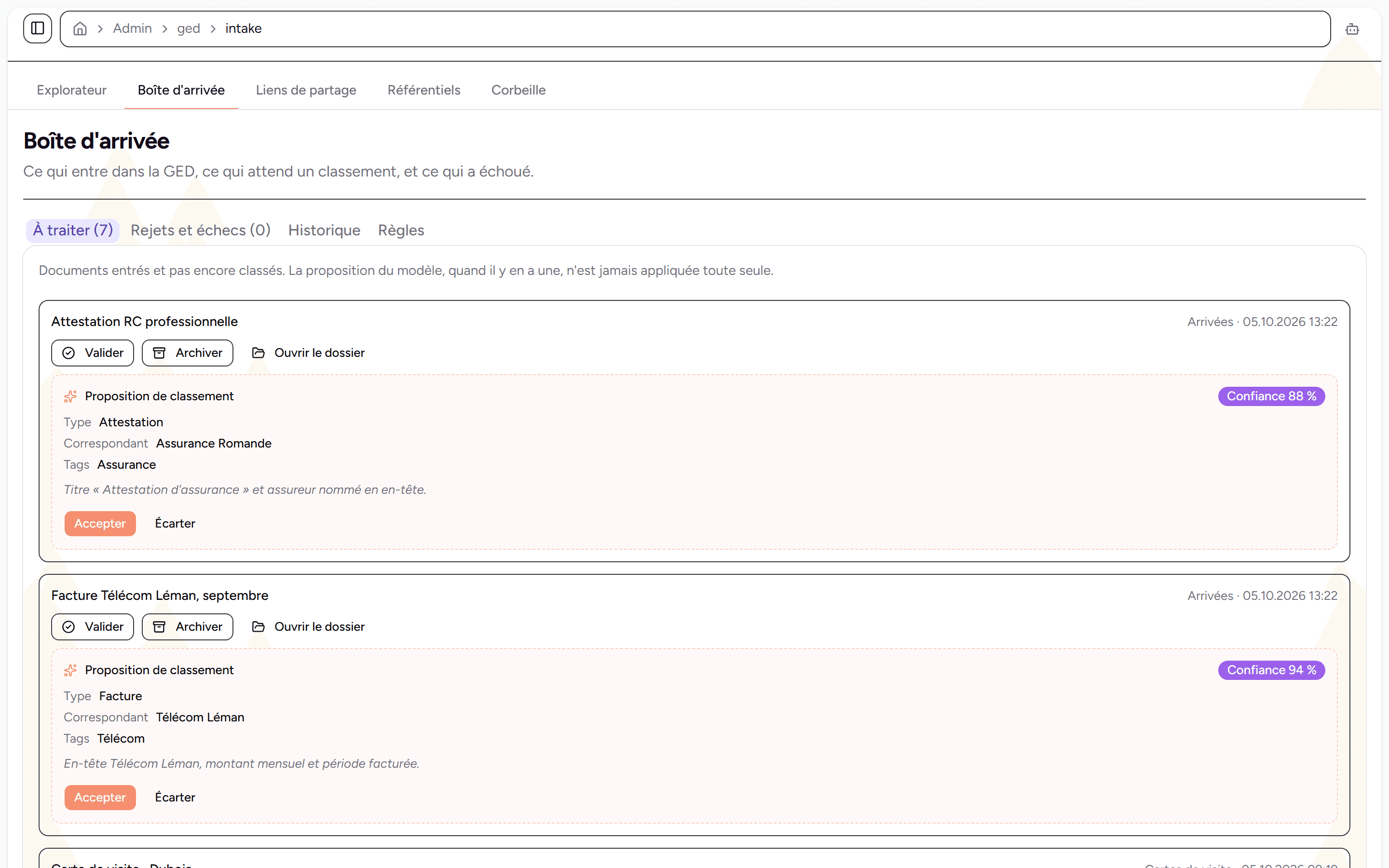Viewport: 1389px width, 868px height.
Task: Click the sparkle icon in Facture proposal
Action: (x=70, y=670)
